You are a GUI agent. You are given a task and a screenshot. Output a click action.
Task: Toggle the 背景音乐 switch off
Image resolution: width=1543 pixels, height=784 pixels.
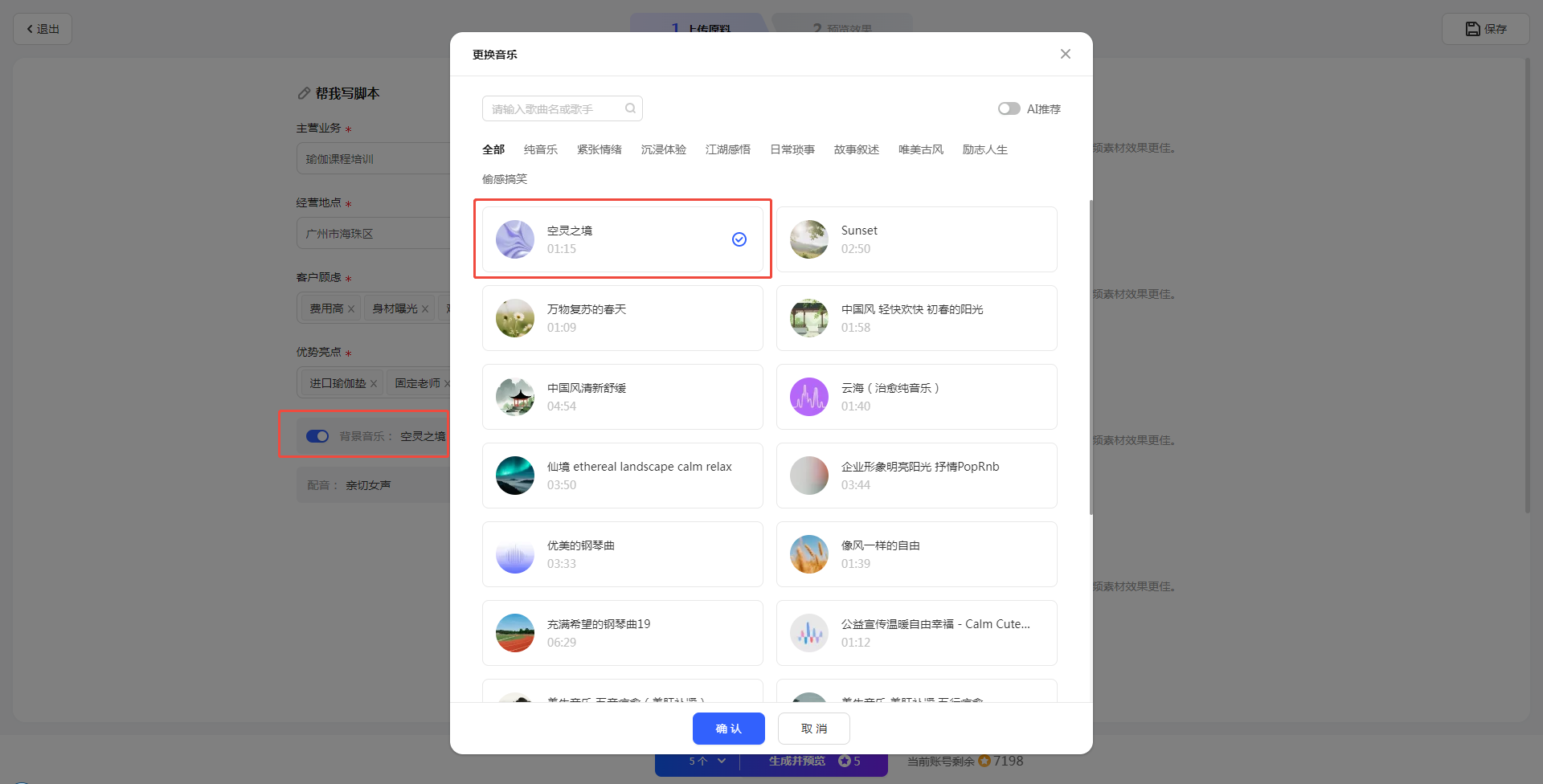point(317,436)
